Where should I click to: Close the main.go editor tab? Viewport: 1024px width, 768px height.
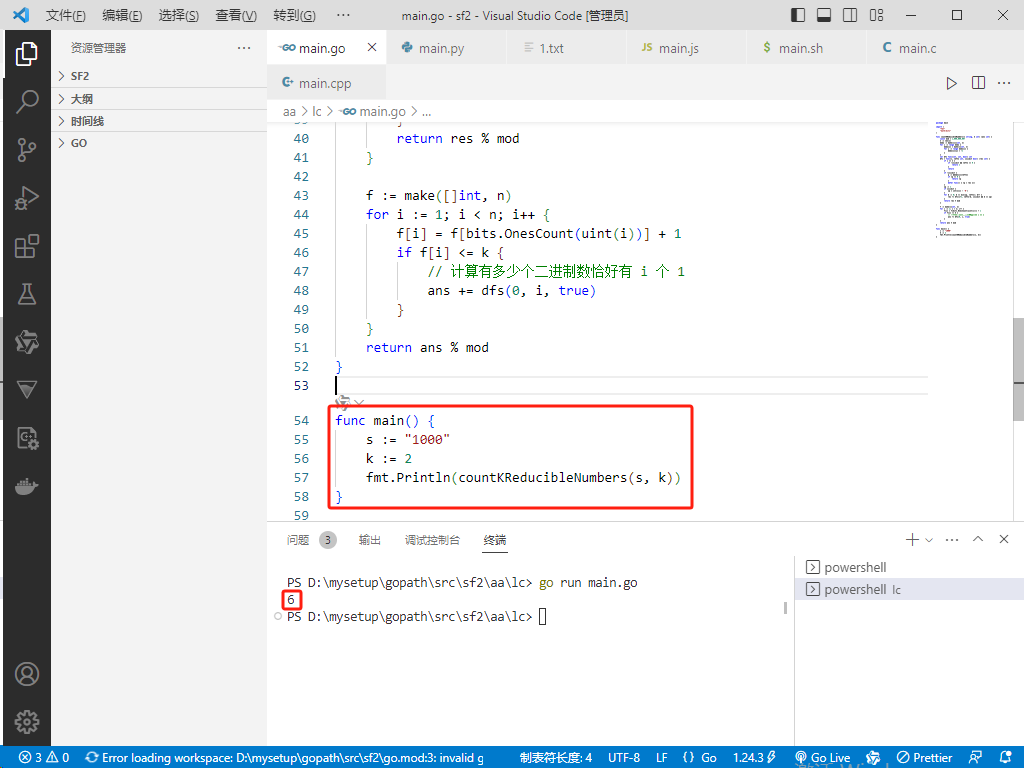(372, 47)
